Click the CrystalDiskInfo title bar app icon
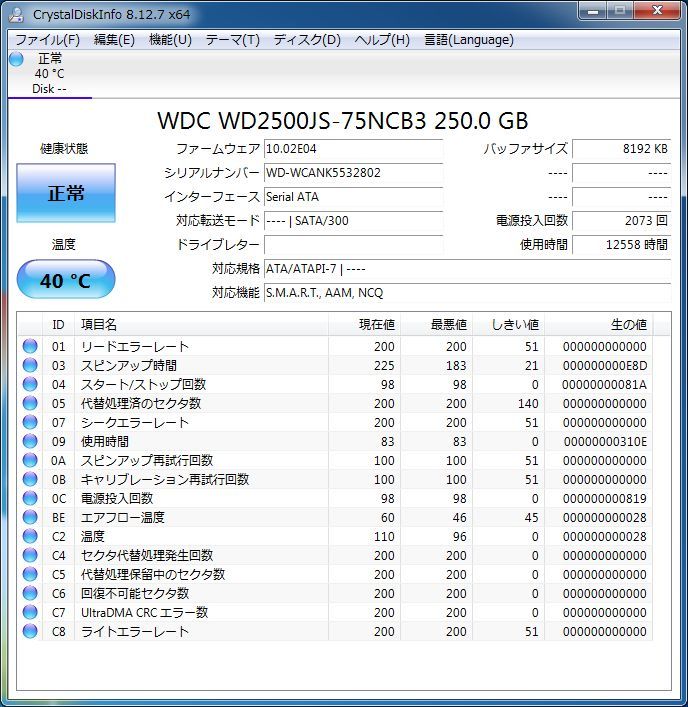 click(16, 14)
